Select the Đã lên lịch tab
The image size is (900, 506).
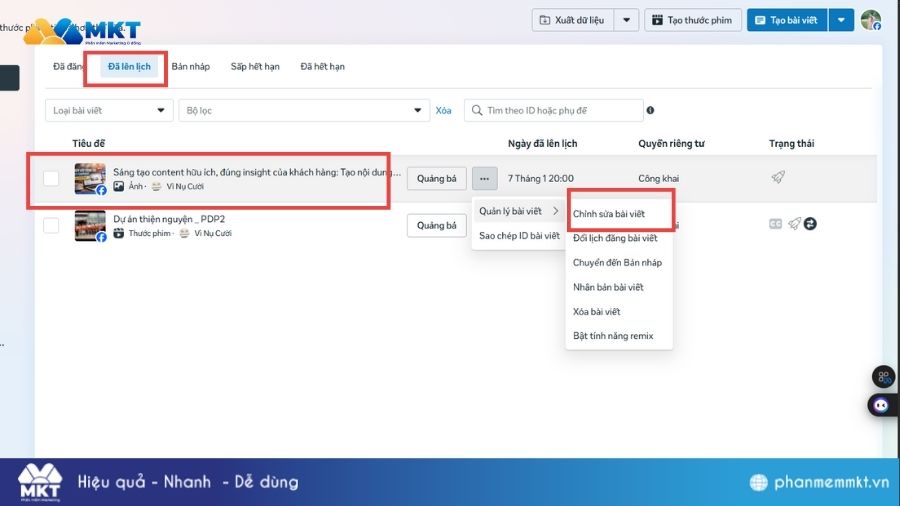point(129,67)
